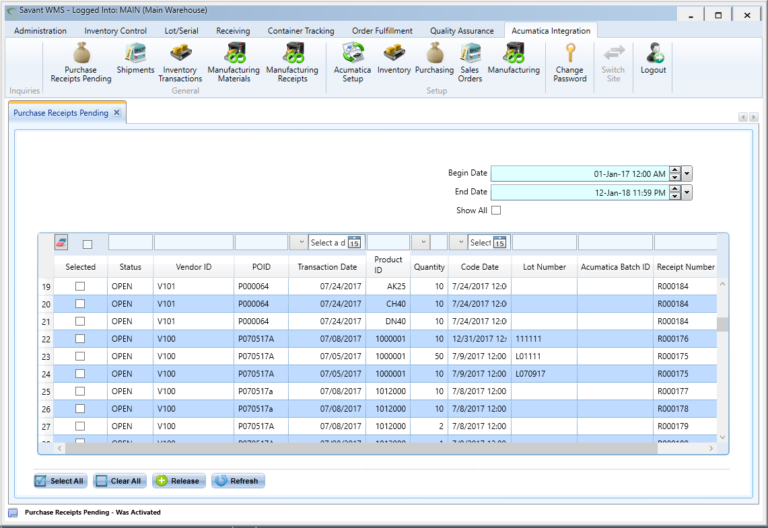
Task: Click the Status column filter field
Action: click(x=130, y=242)
